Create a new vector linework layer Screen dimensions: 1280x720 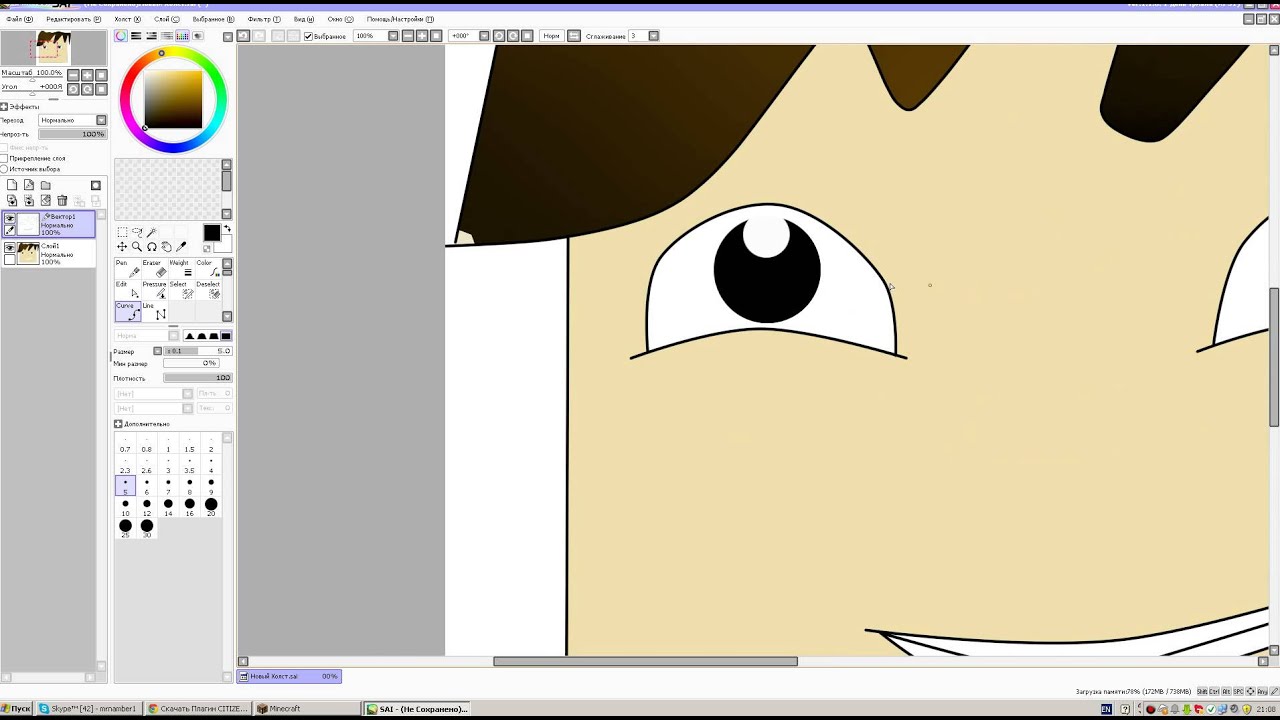click(29, 185)
